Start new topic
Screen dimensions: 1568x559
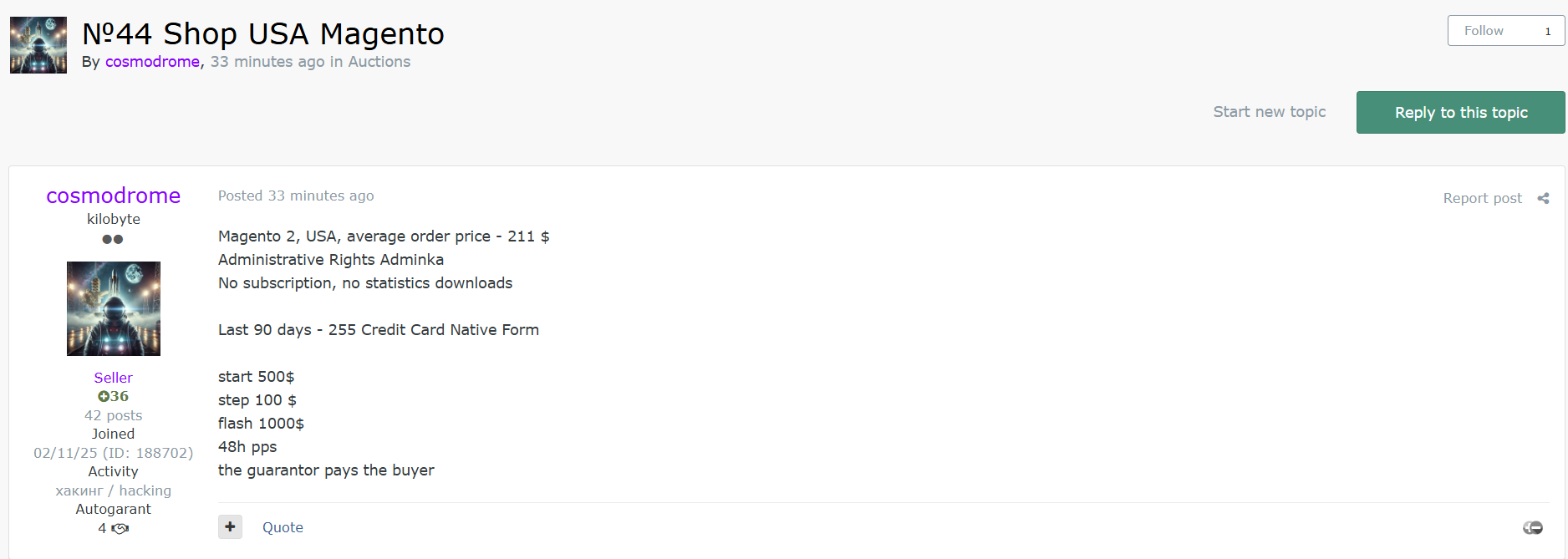tap(1269, 112)
